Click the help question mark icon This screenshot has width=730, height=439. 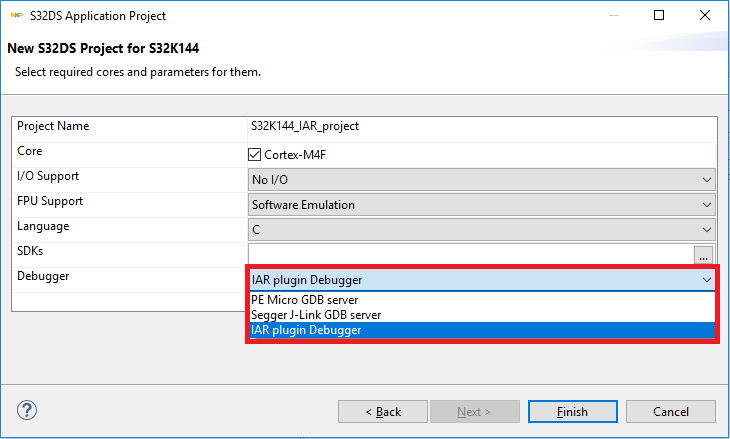27,411
